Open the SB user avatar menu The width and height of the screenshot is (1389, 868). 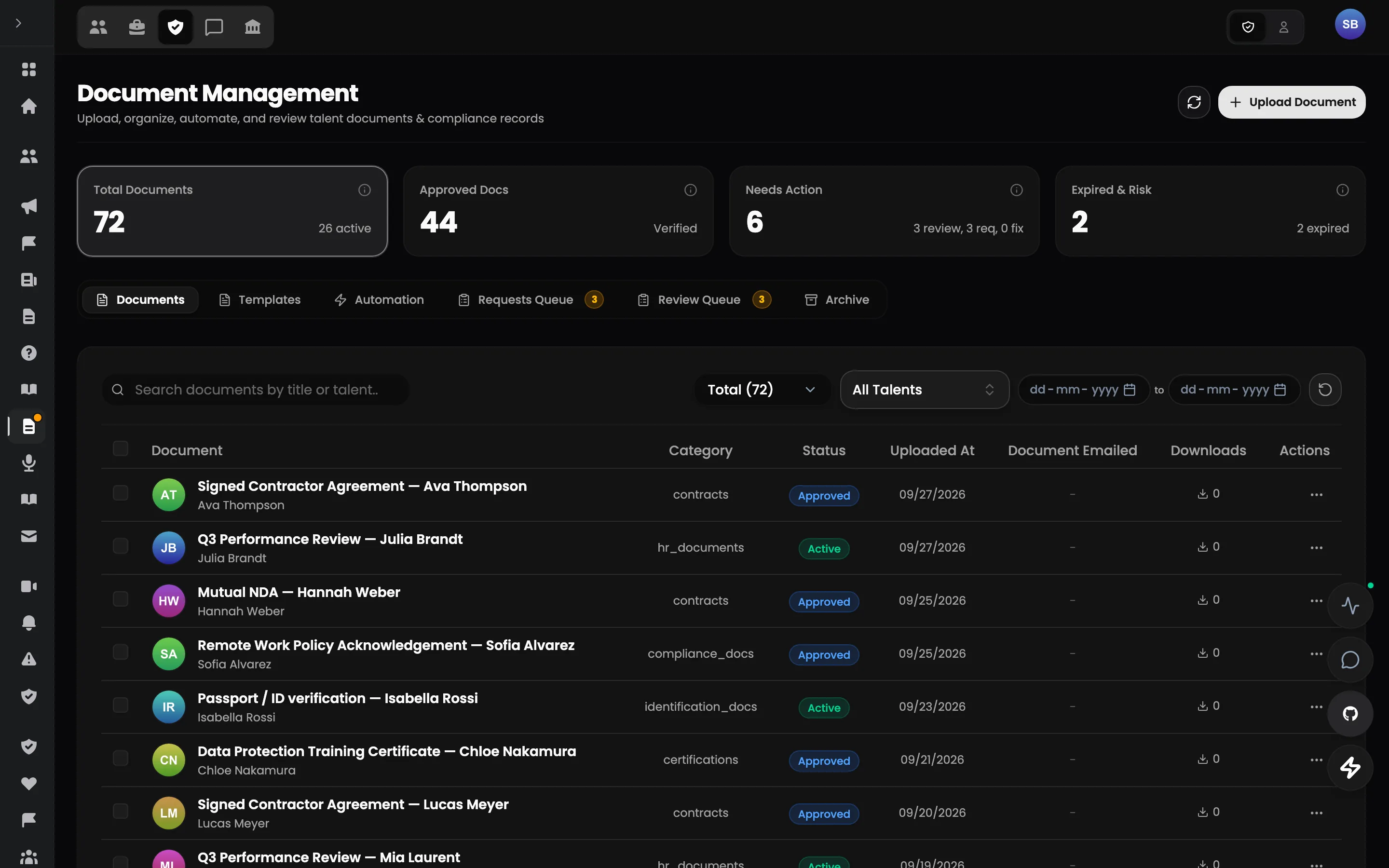point(1350,25)
